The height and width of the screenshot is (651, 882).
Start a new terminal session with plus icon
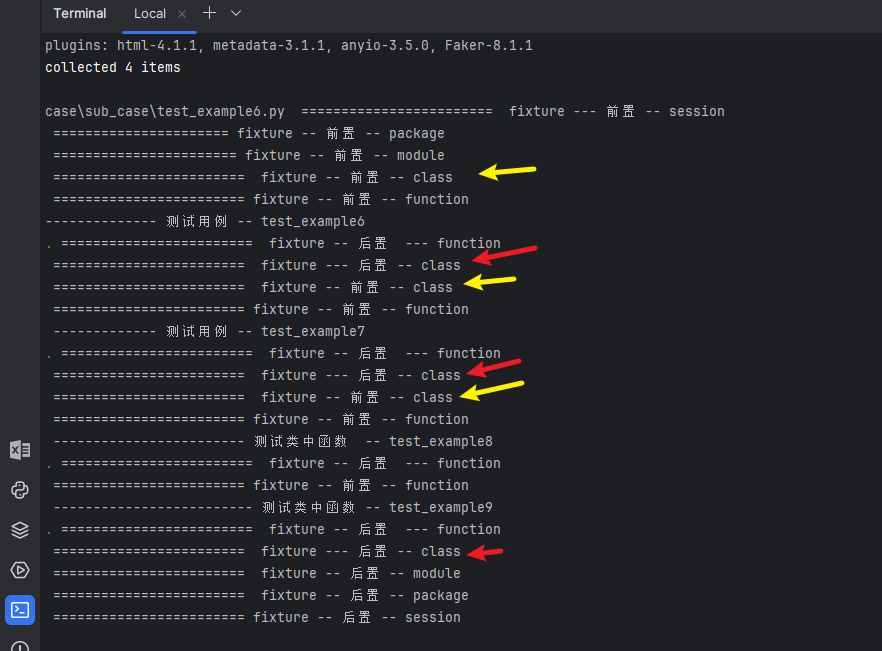[208, 14]
